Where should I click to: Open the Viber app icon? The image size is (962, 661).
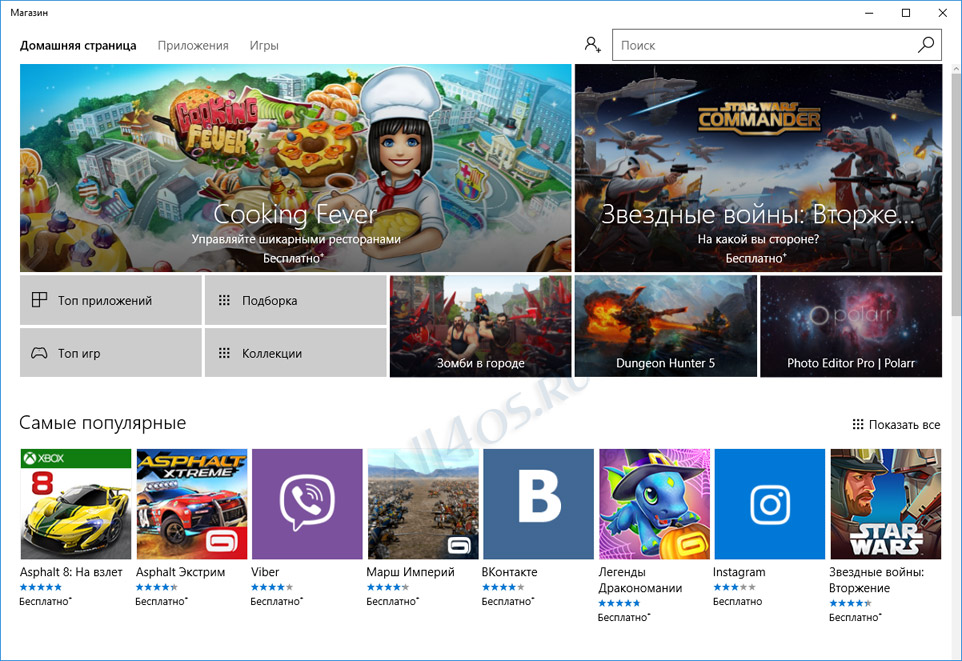pos(307,504)
